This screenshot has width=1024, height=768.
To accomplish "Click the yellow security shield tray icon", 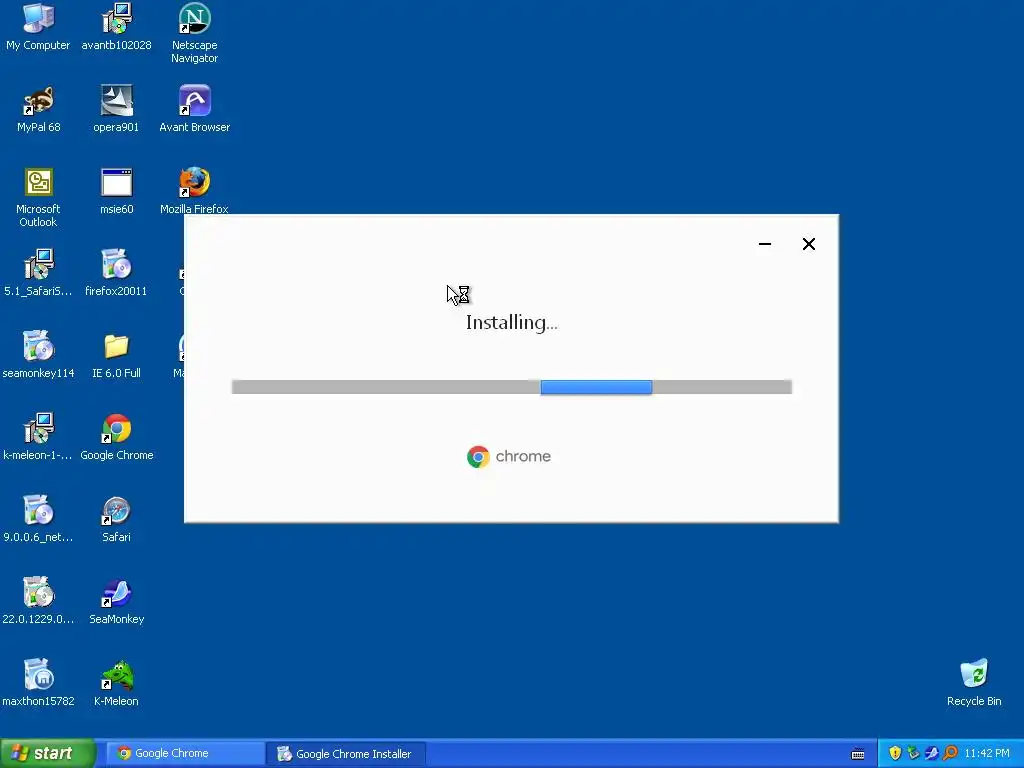I will [895, 753].
